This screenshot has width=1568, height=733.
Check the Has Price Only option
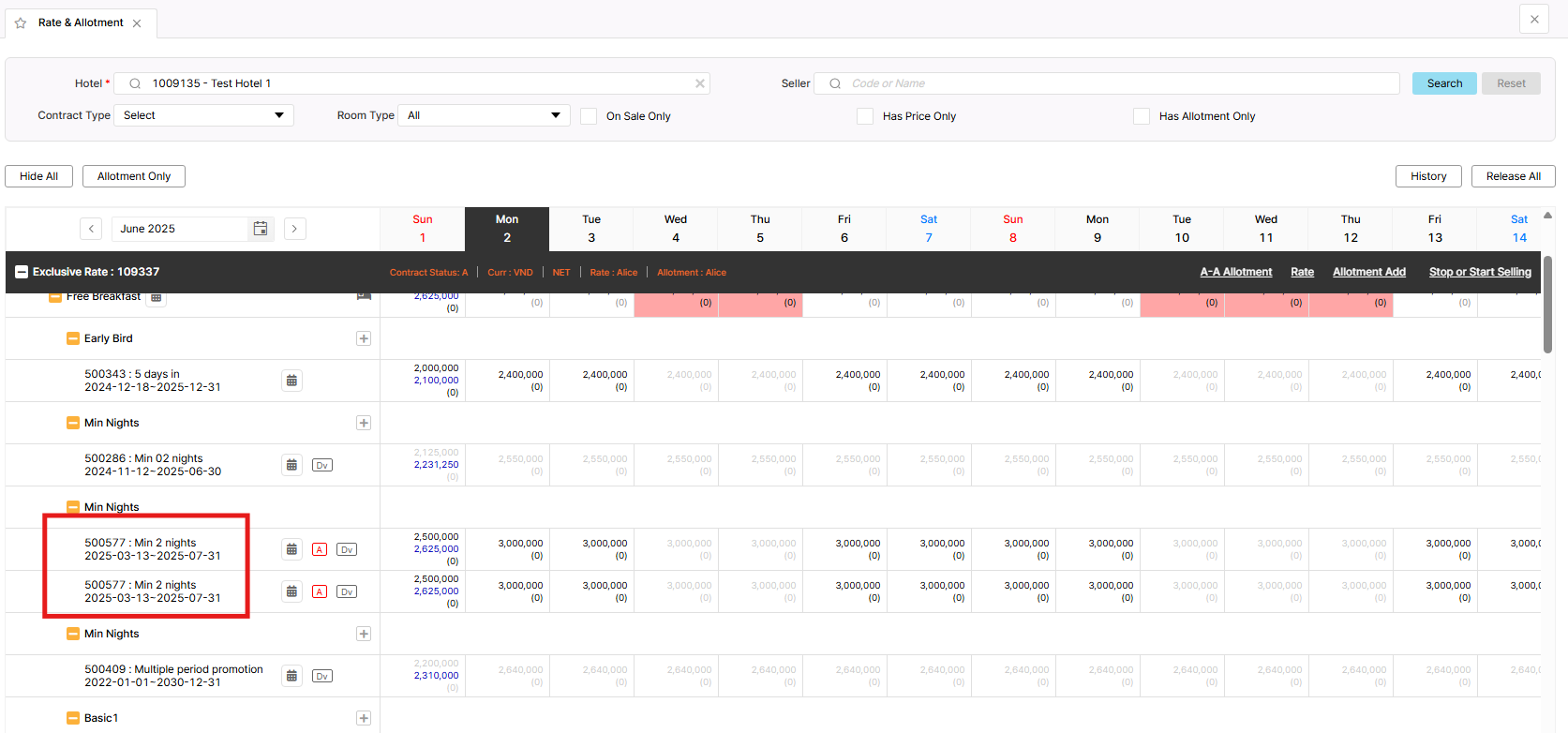click(x=865, y=116)
